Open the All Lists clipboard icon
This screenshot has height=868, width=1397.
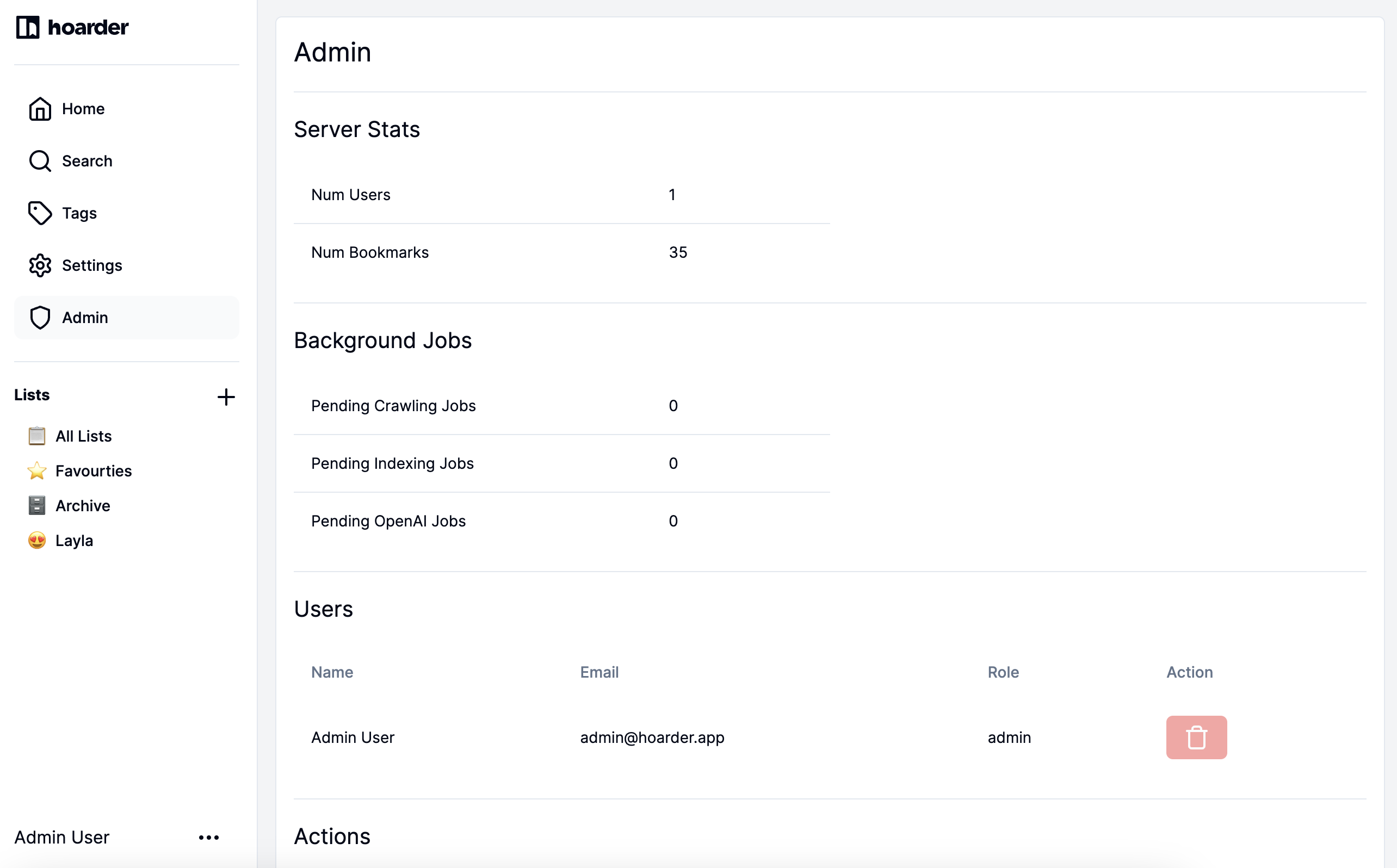tap(37, 436)
